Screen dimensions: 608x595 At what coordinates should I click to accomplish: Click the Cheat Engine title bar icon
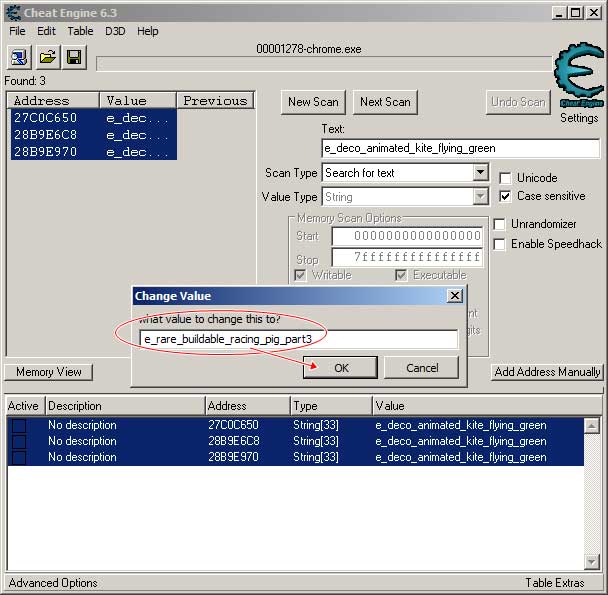(13, 12)
